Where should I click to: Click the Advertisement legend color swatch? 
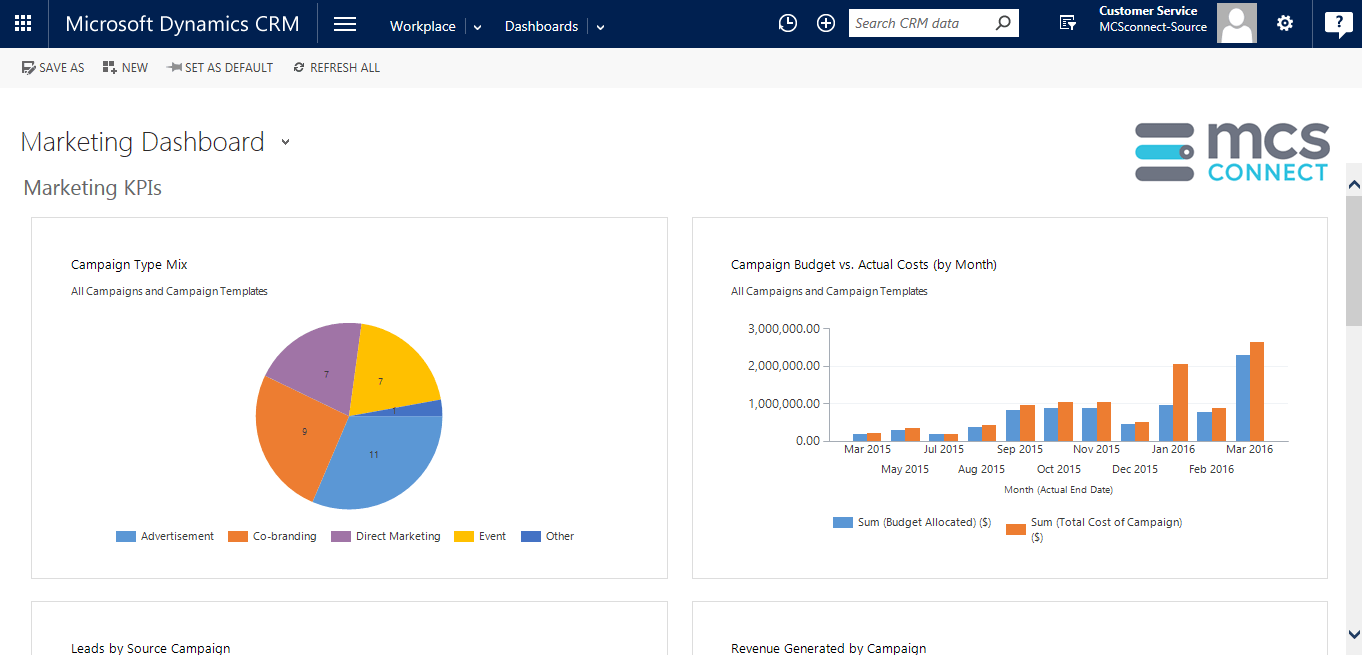click(x=126, y=537)
